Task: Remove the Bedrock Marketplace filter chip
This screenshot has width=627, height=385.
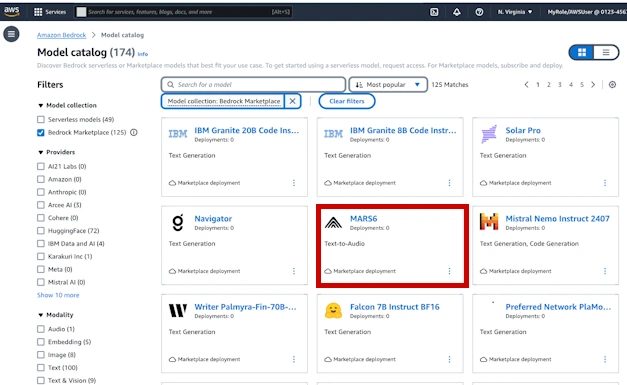Action: [x=292, y=101]
